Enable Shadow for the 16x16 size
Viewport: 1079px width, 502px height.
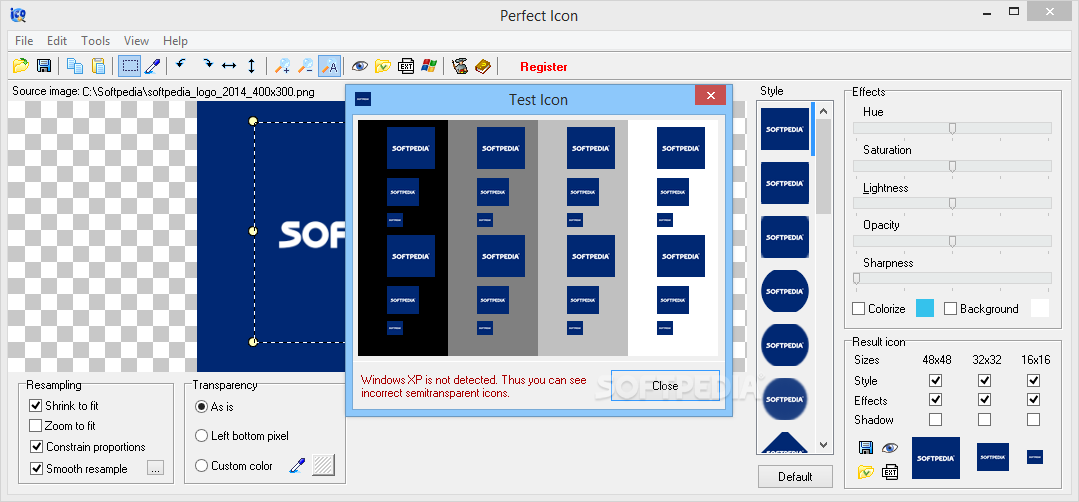pyautogui.click(x=1033, y=419)
